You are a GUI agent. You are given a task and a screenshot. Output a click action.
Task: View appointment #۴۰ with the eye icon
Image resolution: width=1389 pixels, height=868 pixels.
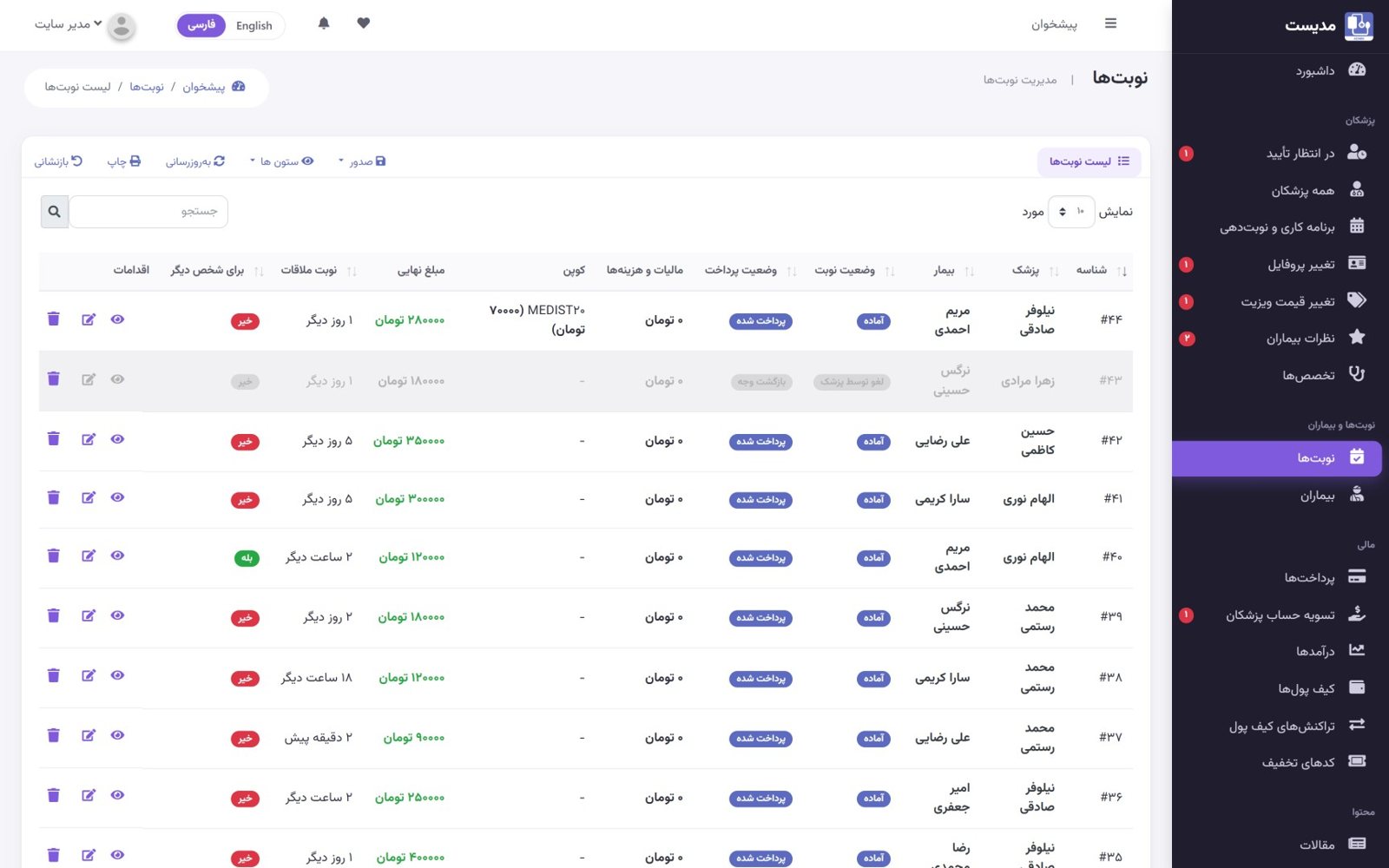(117, 556)
